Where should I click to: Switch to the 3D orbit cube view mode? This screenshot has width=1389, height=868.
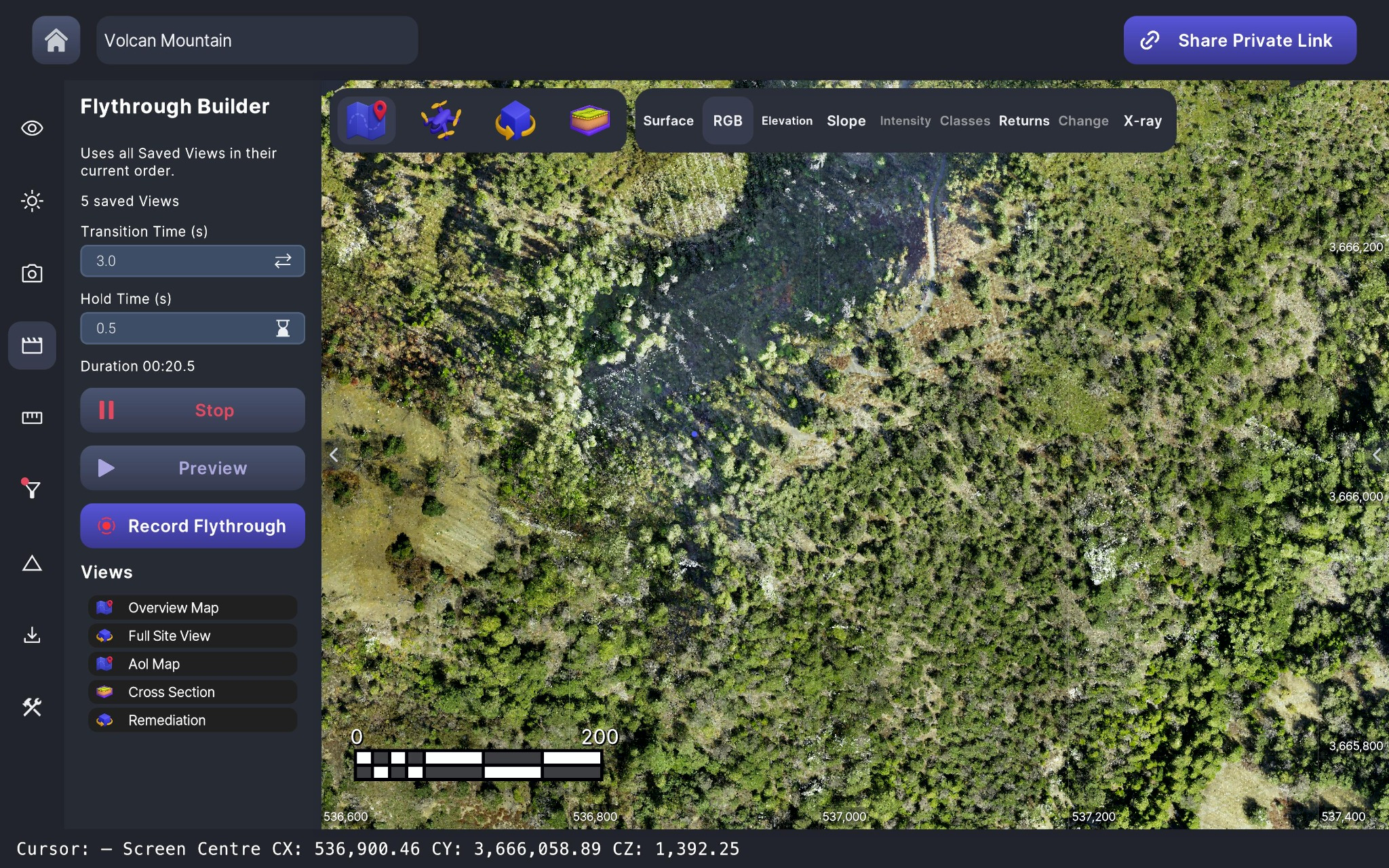click(515, 121)
